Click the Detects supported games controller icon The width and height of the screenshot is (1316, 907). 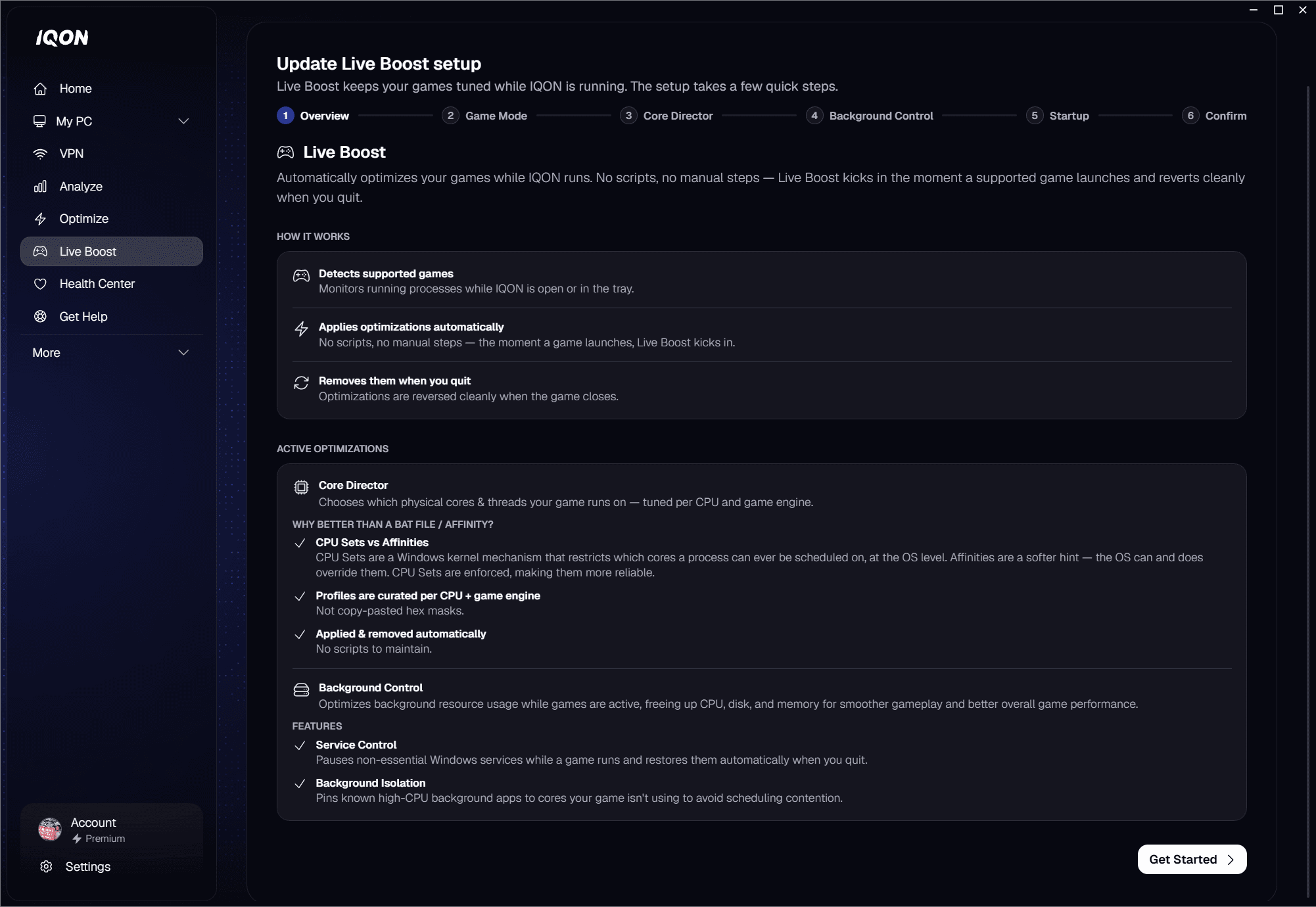(301, 276)
